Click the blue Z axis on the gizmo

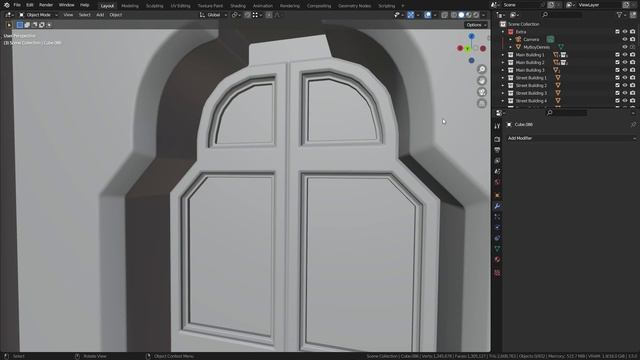(x=471, y=36)
